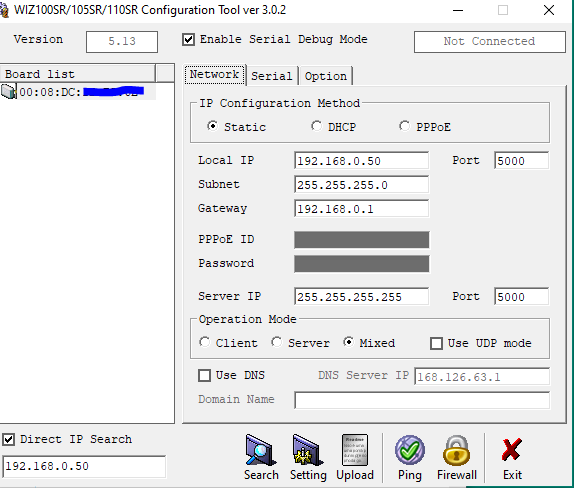Click the Search icon with magnifying glass

point(261,450)
